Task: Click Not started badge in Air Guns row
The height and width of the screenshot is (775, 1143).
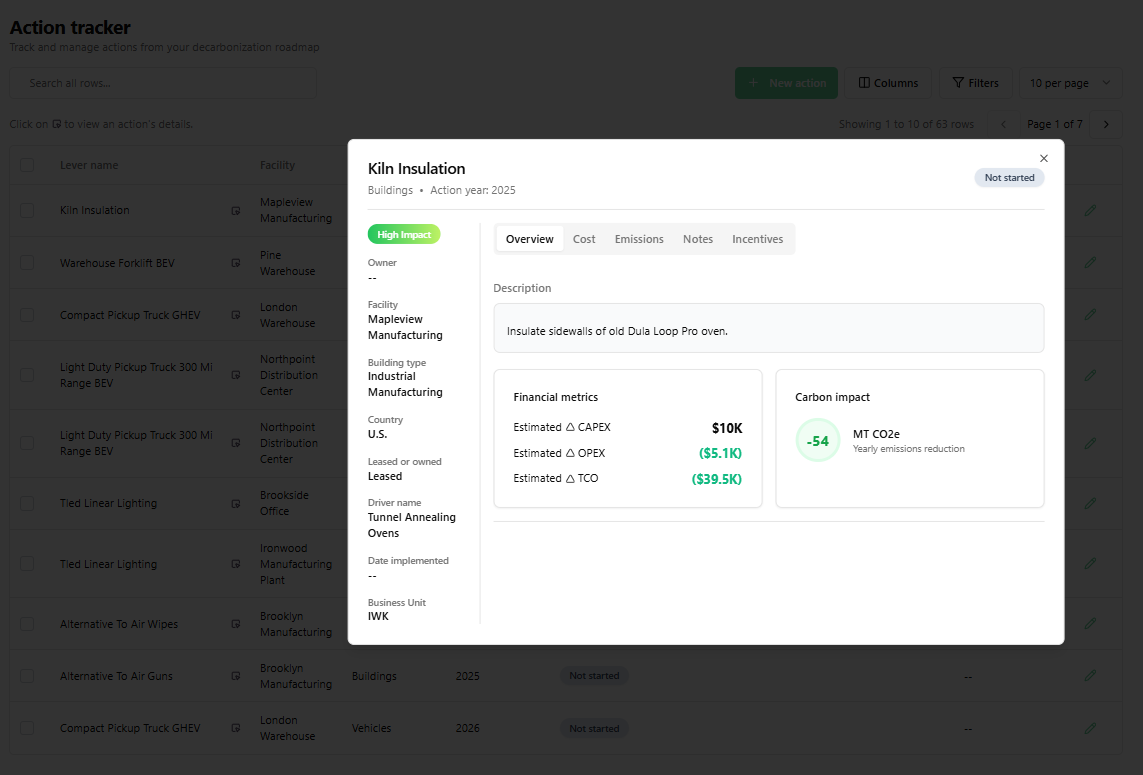Action: 593,676
